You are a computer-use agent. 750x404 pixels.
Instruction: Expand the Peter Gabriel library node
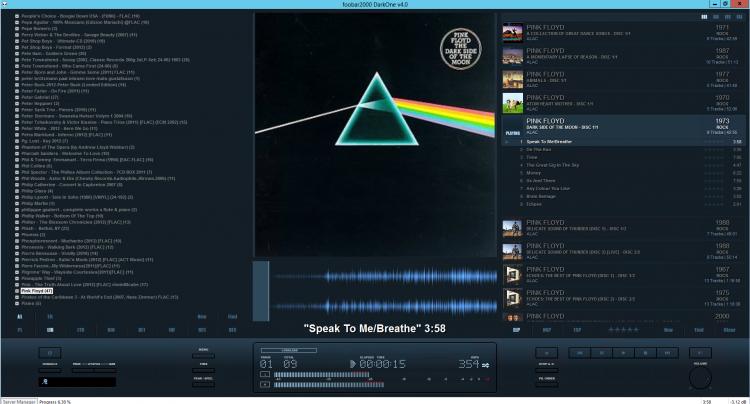17,97
